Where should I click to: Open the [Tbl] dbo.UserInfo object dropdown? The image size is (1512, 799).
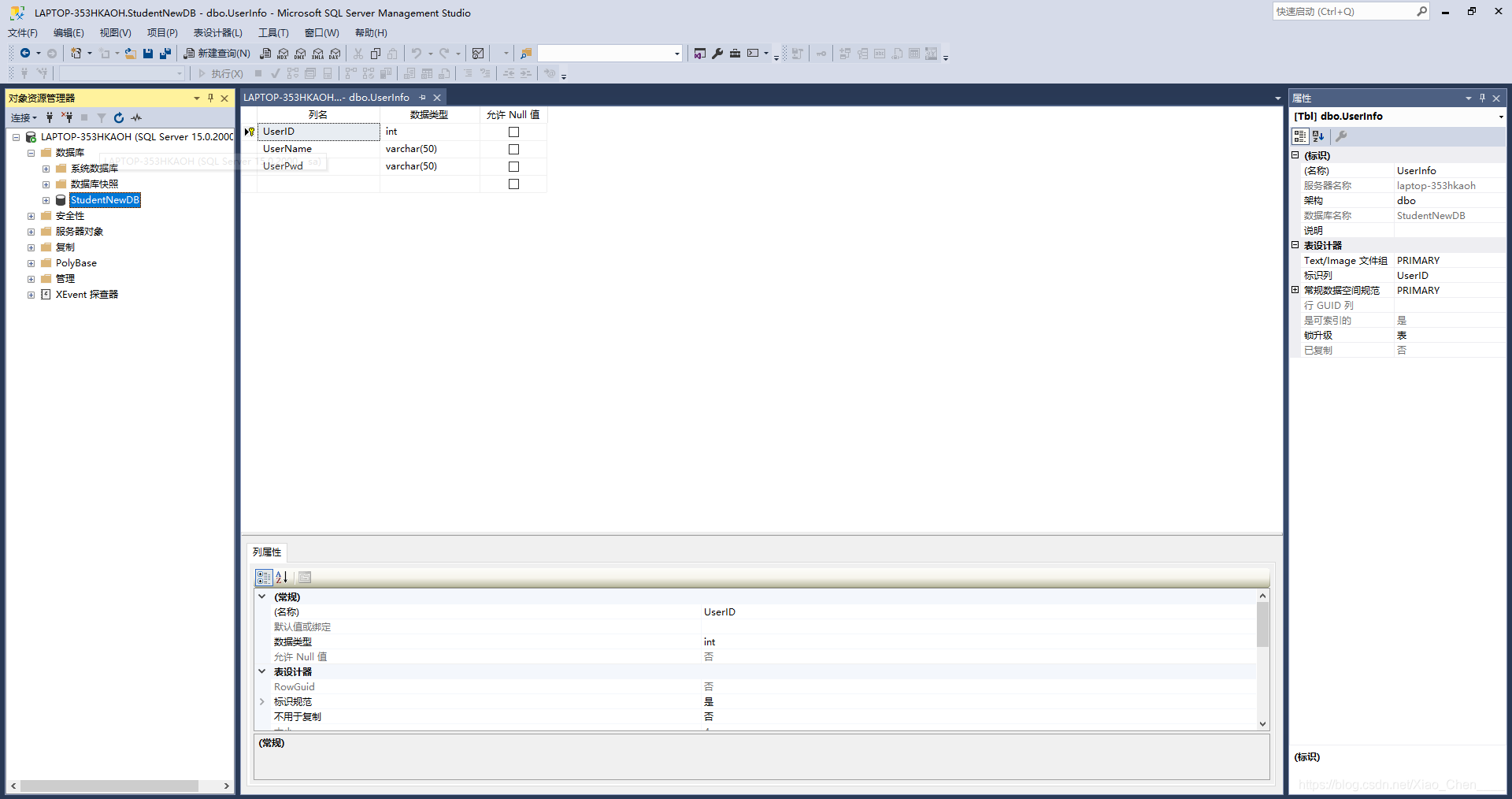tap(1500, 117)
